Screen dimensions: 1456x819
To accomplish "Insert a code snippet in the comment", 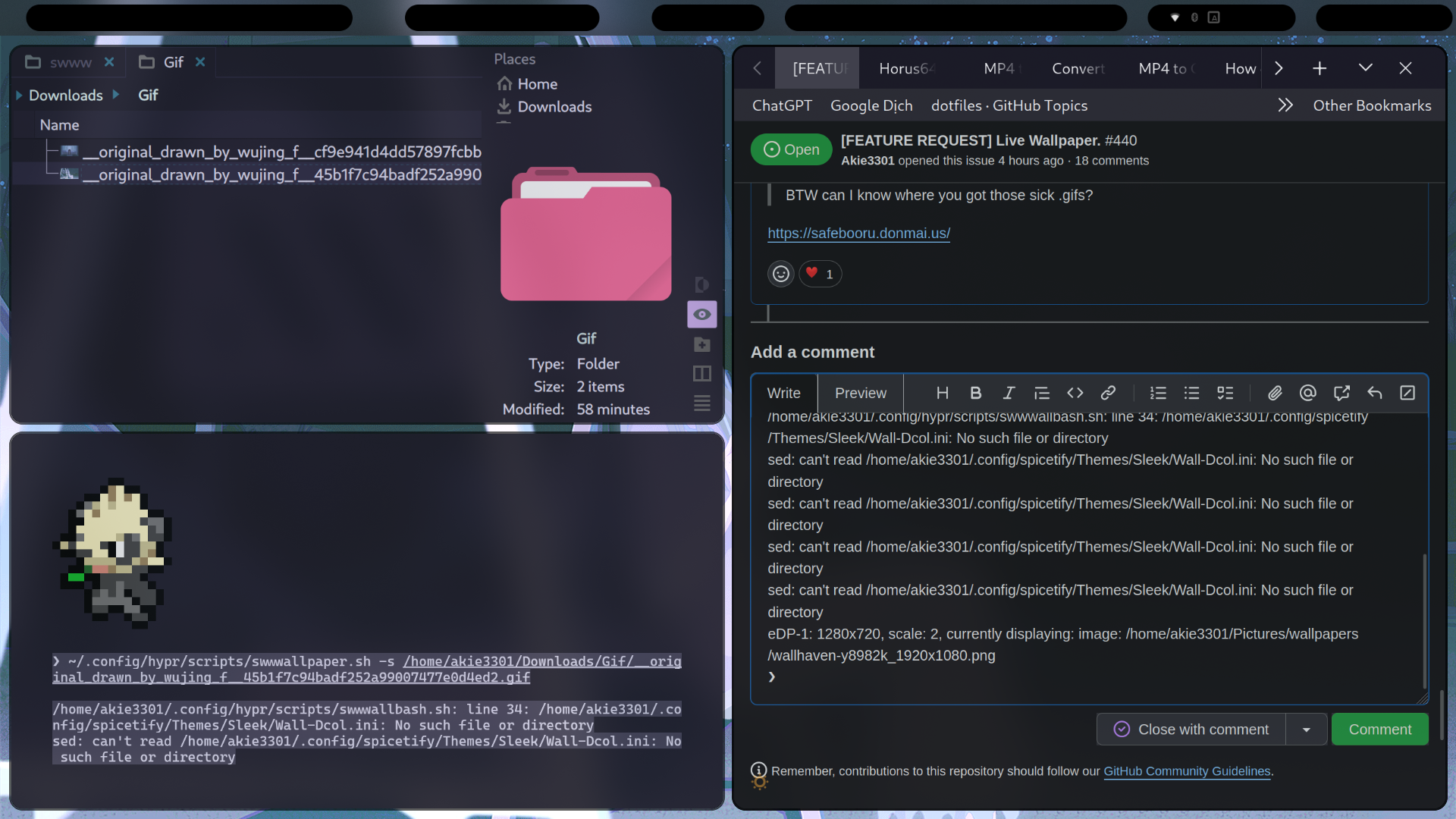I will (1075, 393).
